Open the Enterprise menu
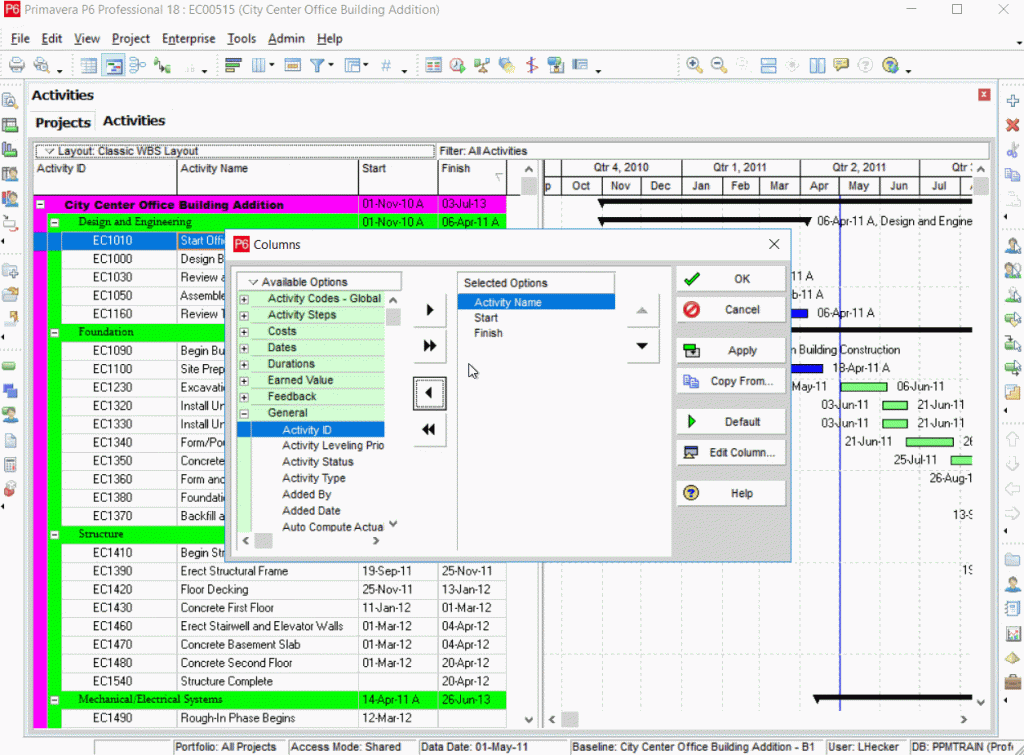The width and height of the screenshot is (1024, 755). tap(189, 39)
